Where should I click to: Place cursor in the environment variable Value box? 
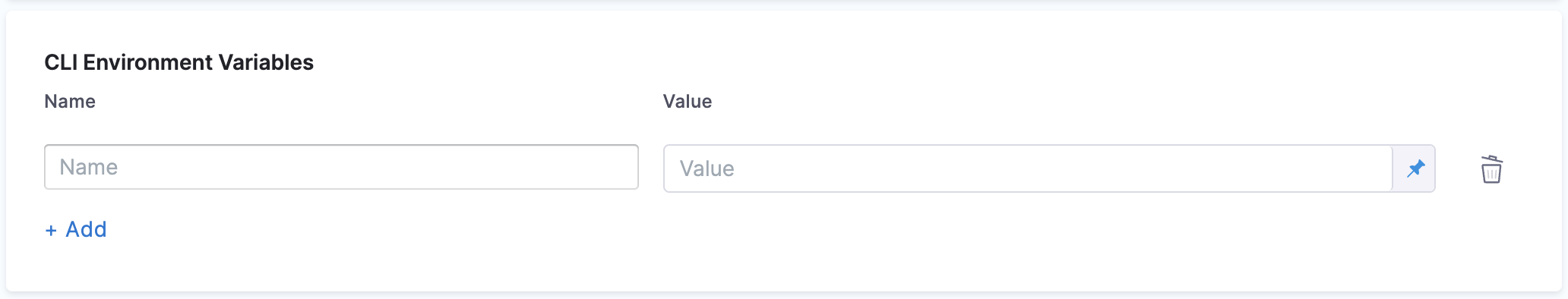(x=1028, y=168)
